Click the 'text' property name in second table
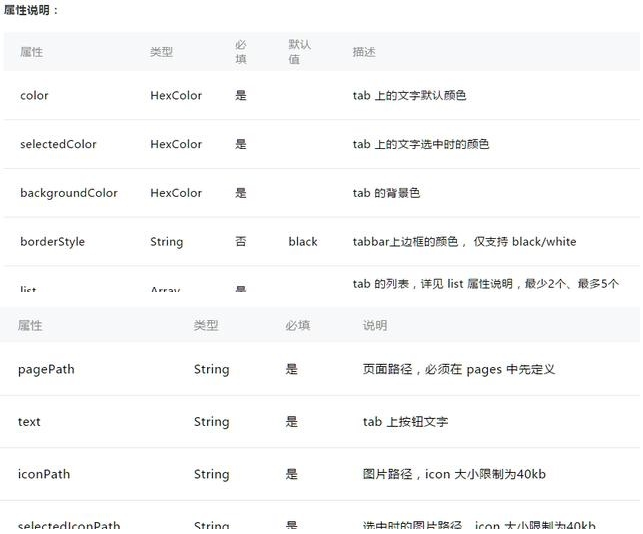643x534 pixels. click(x=29, y=422)
